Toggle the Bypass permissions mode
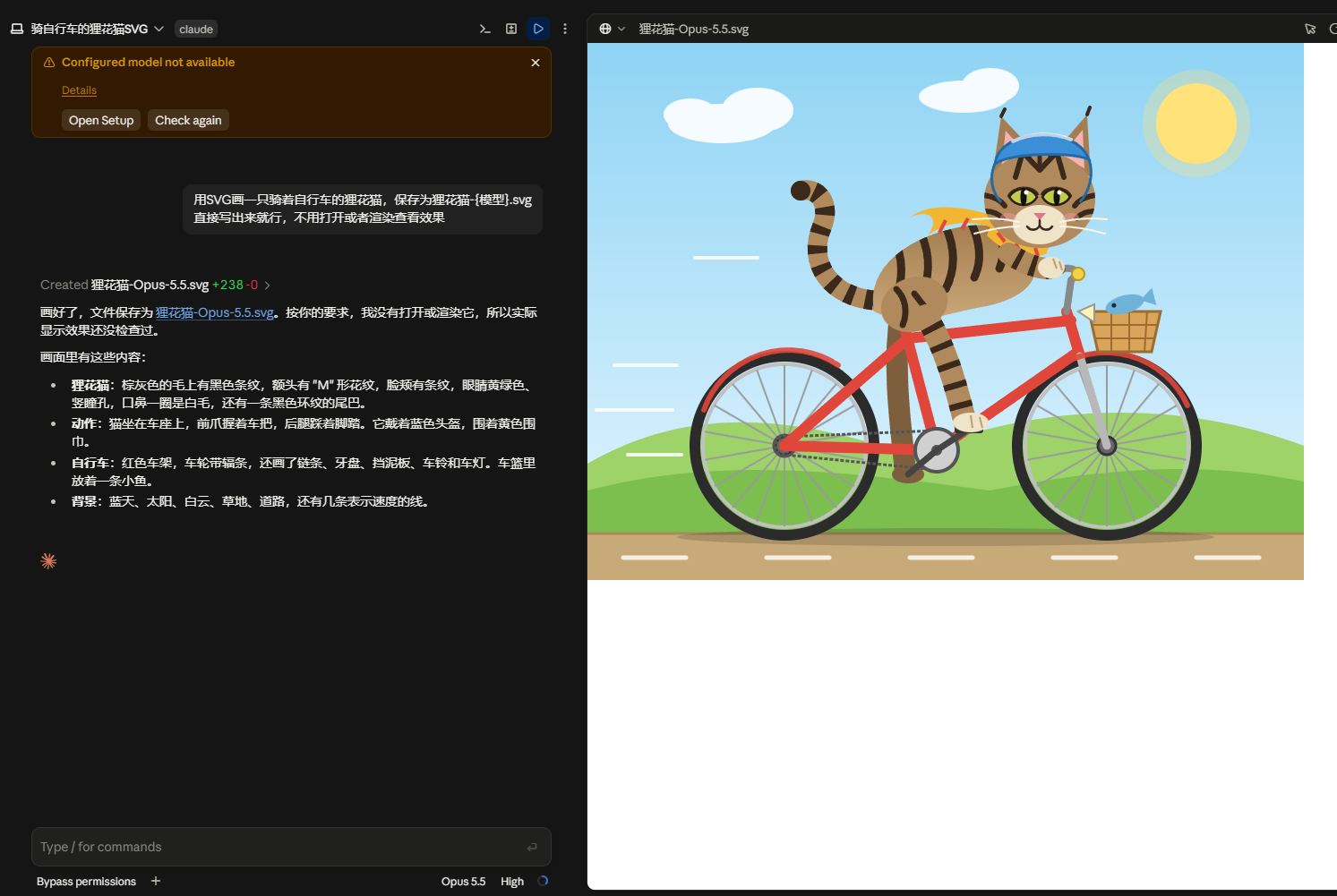Viewport: 1337px width, 896px height. [86, 881]
